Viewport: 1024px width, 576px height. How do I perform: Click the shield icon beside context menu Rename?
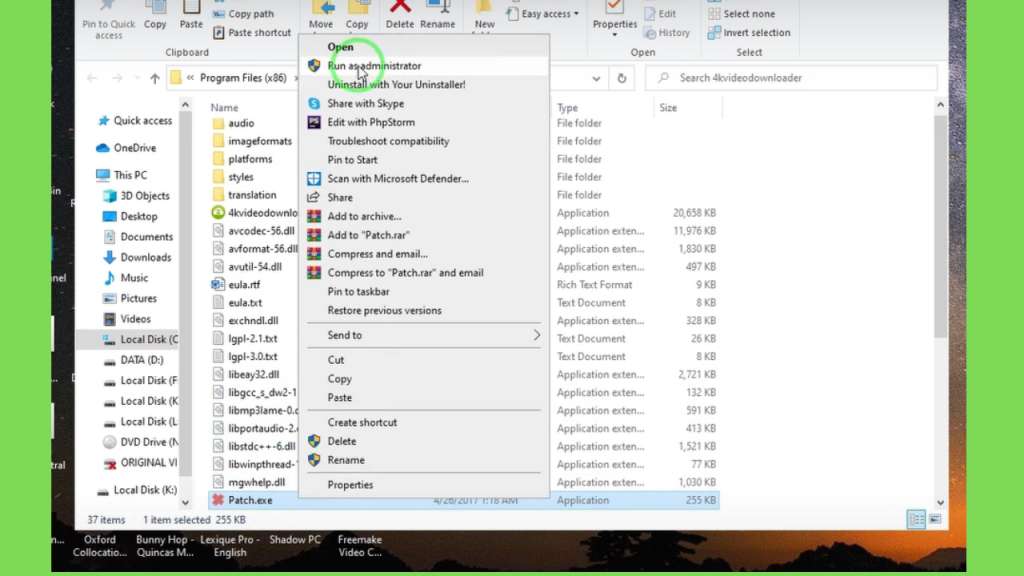pyautogui.click(x=314, y=460)
